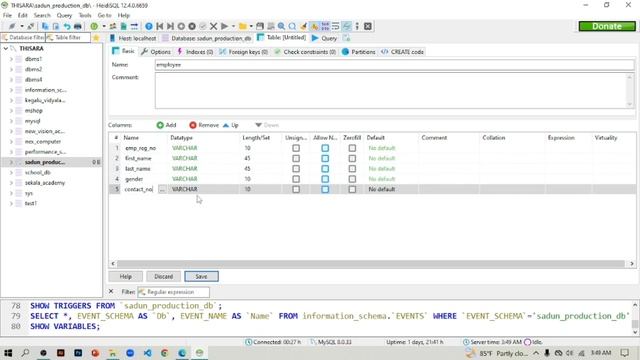The image size is (640, 360).
Task: Click the copy icon in the toolbar
Action: [x=45, y=26]
